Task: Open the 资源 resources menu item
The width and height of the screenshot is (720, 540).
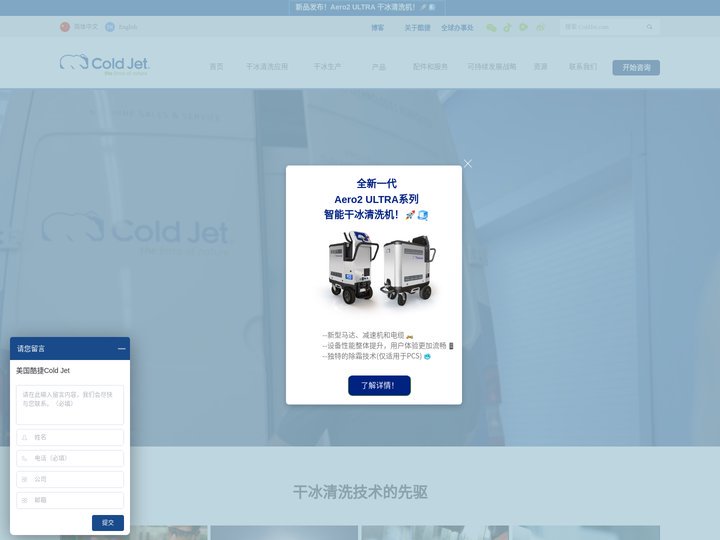Action: click(540, 67)
